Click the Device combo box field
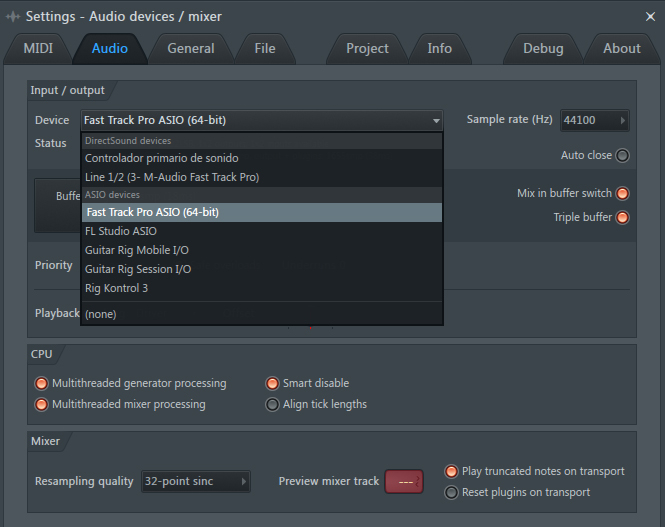 click(262, 120)
